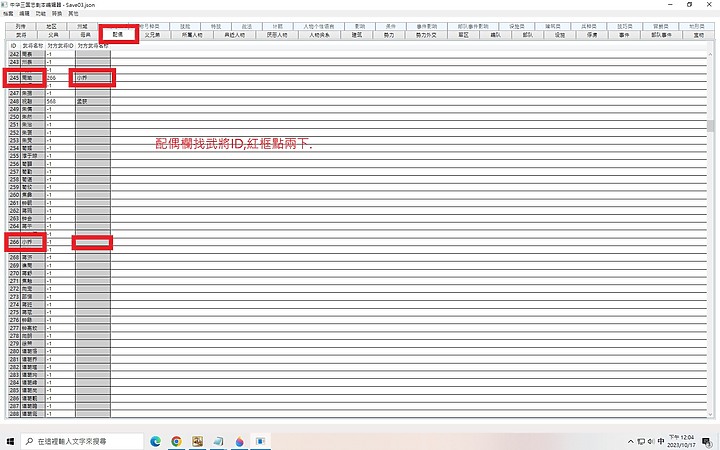Image resolution: width=720 pixels, height=450 pixels.
Task: Switch to the 建築 tab
Action: (x=357, y=35)
